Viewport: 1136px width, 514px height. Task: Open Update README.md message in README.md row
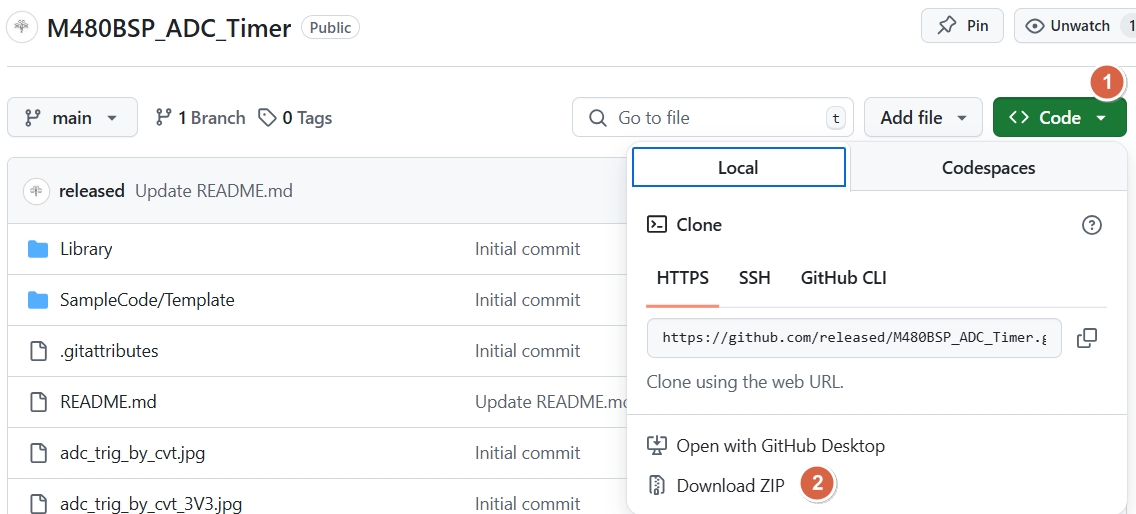(x=551, y=402)
